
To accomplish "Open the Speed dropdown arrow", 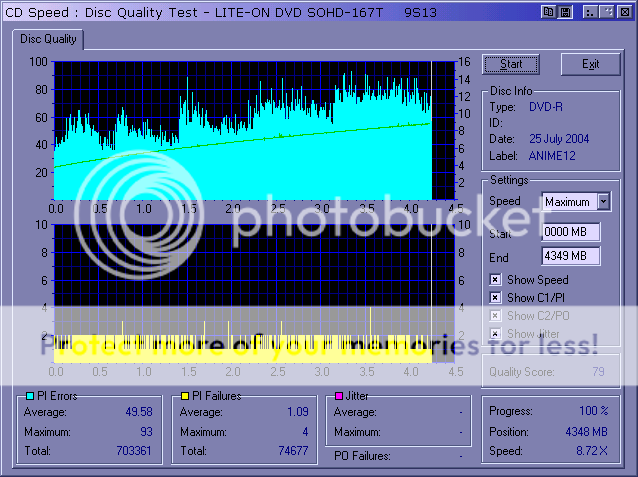I will pyautogui.click(x=604, y=201).
